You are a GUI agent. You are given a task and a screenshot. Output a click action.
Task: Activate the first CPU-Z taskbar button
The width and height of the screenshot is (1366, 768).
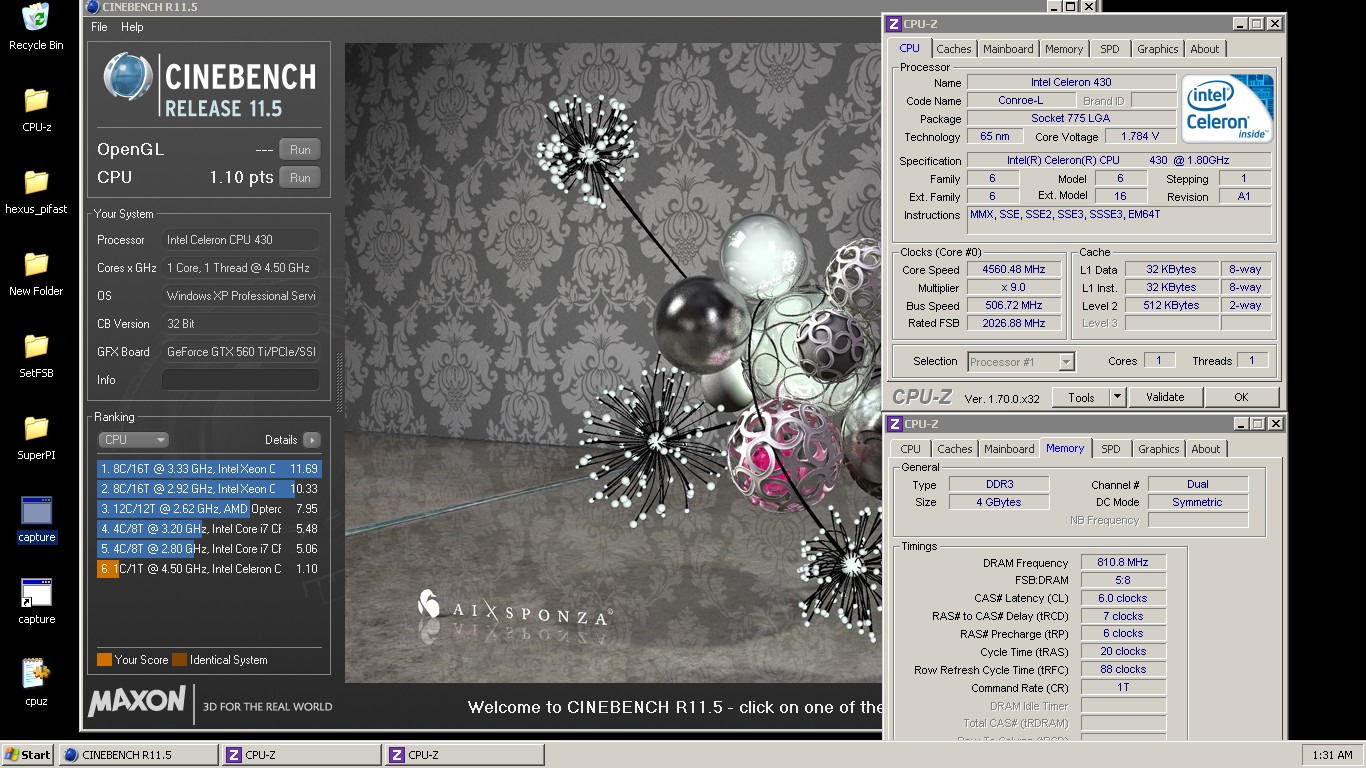pos(301,755)
